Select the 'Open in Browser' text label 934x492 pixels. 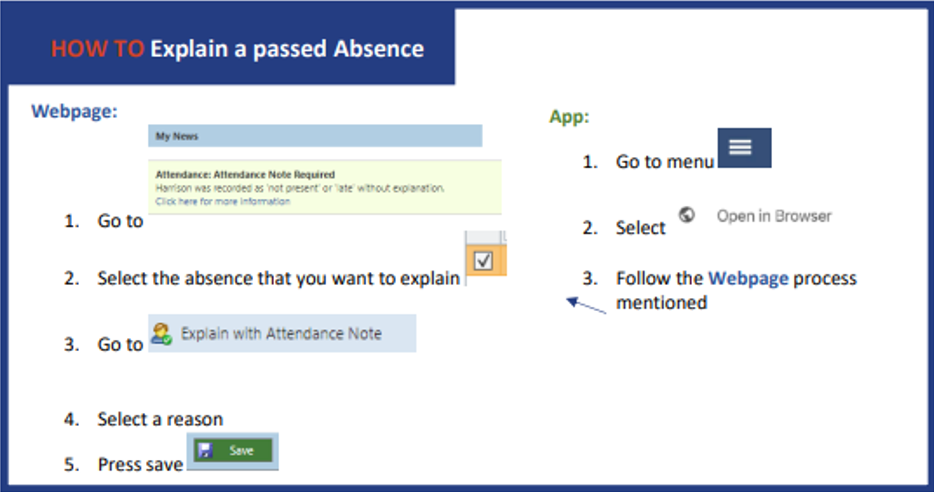click(x=773, y=216)
